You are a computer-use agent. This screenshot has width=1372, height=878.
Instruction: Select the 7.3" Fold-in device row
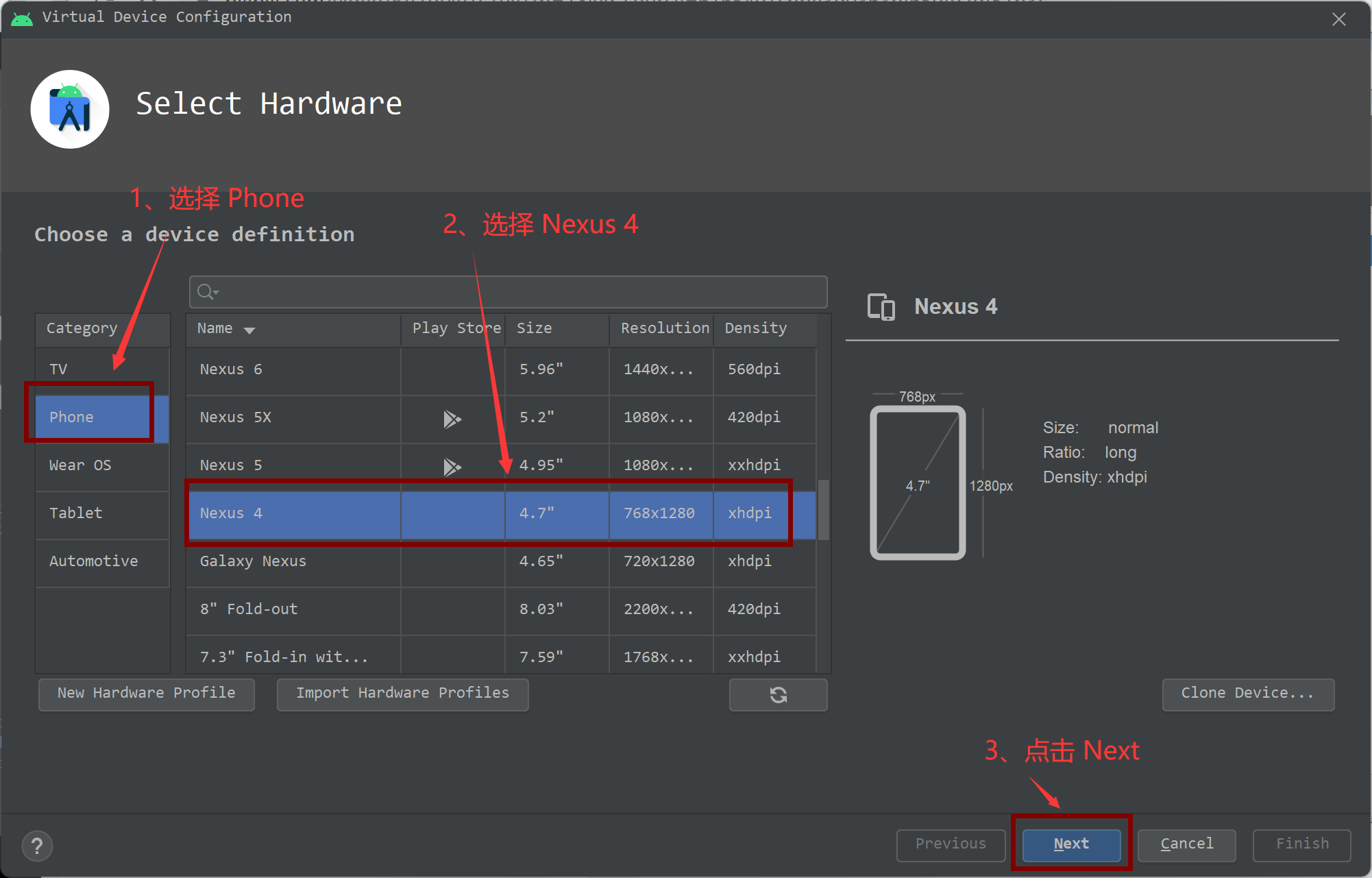click(x=501, y=656)
